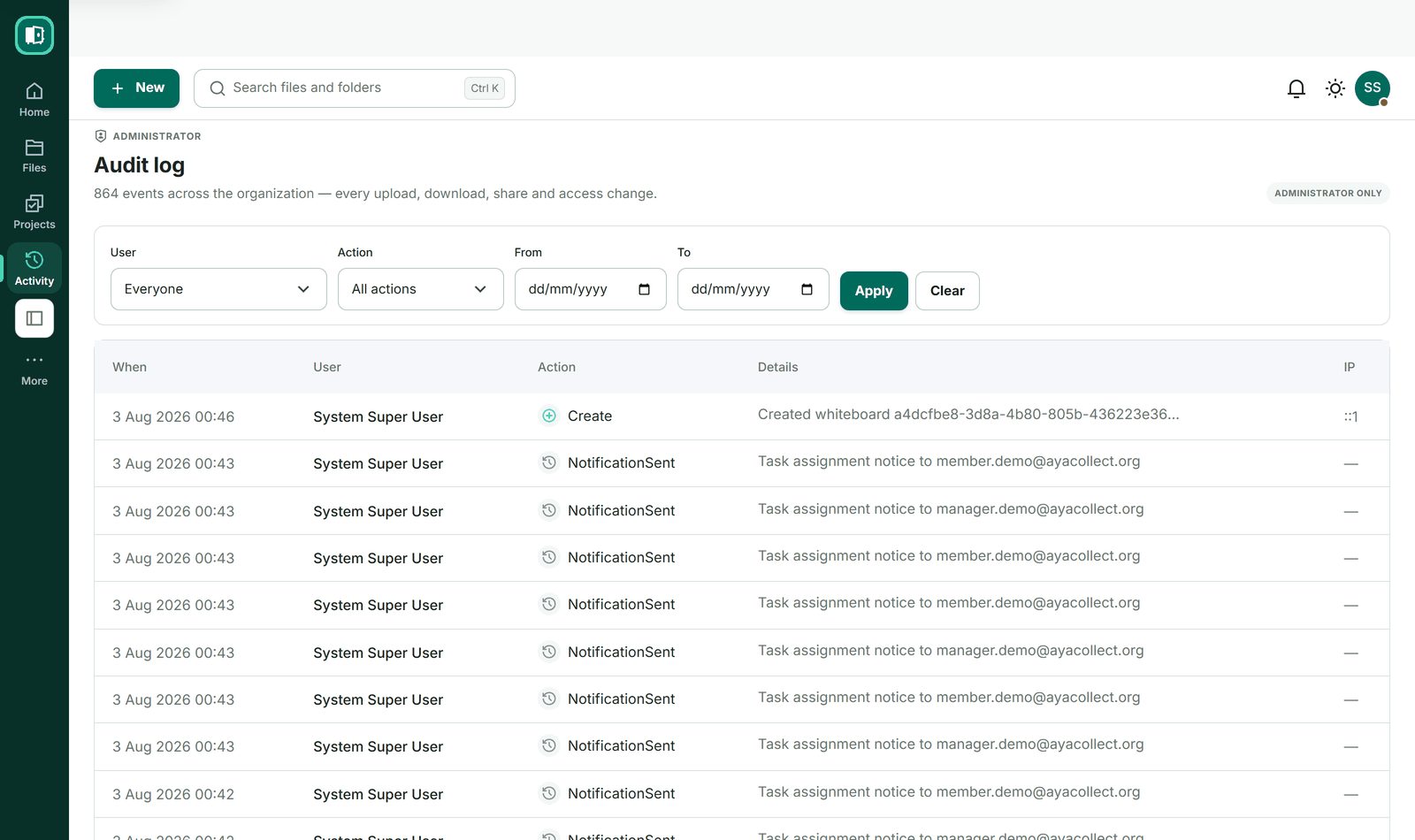This screenshot has height=840, width=1415.
Task: Open the notifications bell
Action: coord(1296,88)
